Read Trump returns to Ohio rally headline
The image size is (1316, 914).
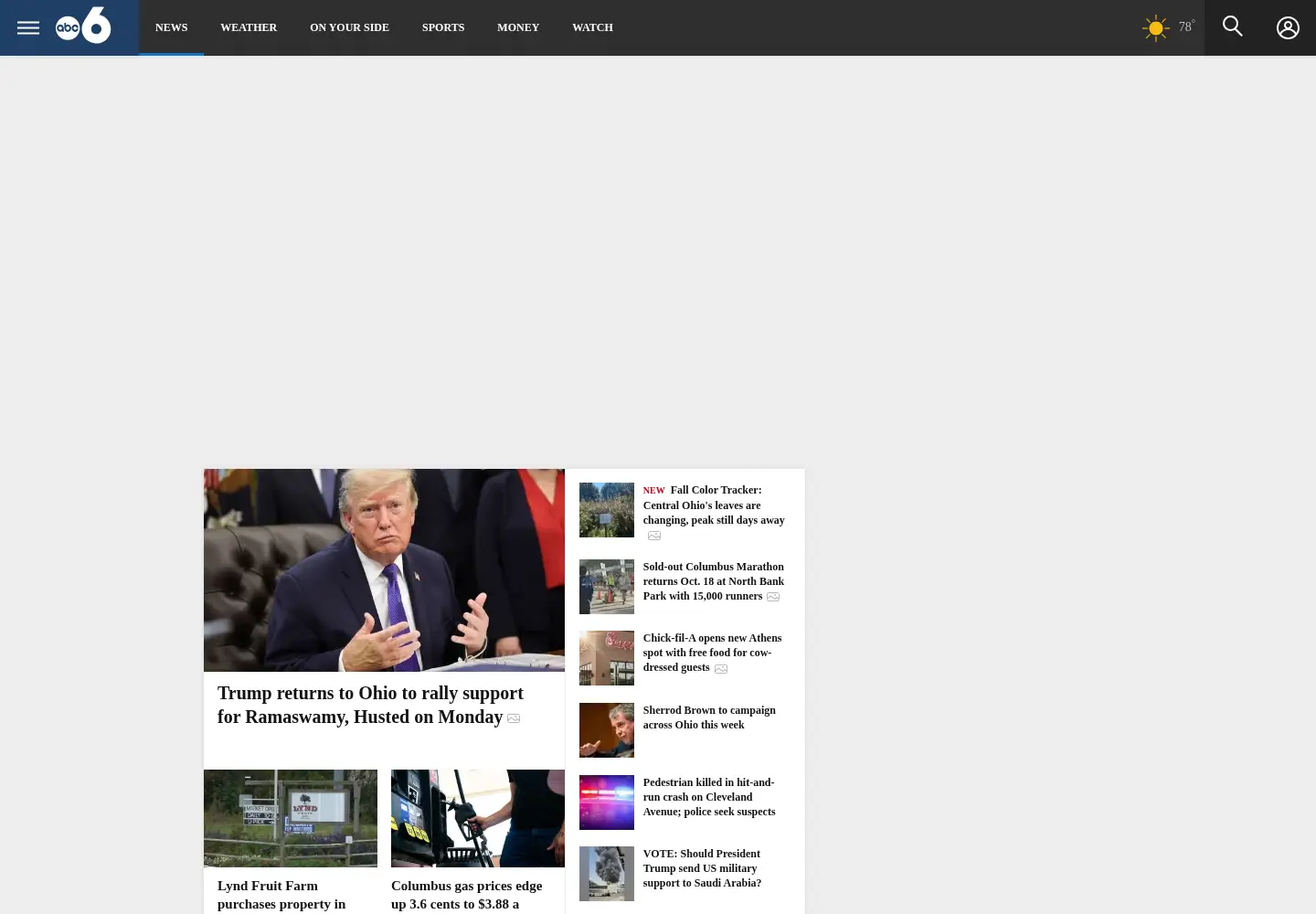(x=370, y=705)
